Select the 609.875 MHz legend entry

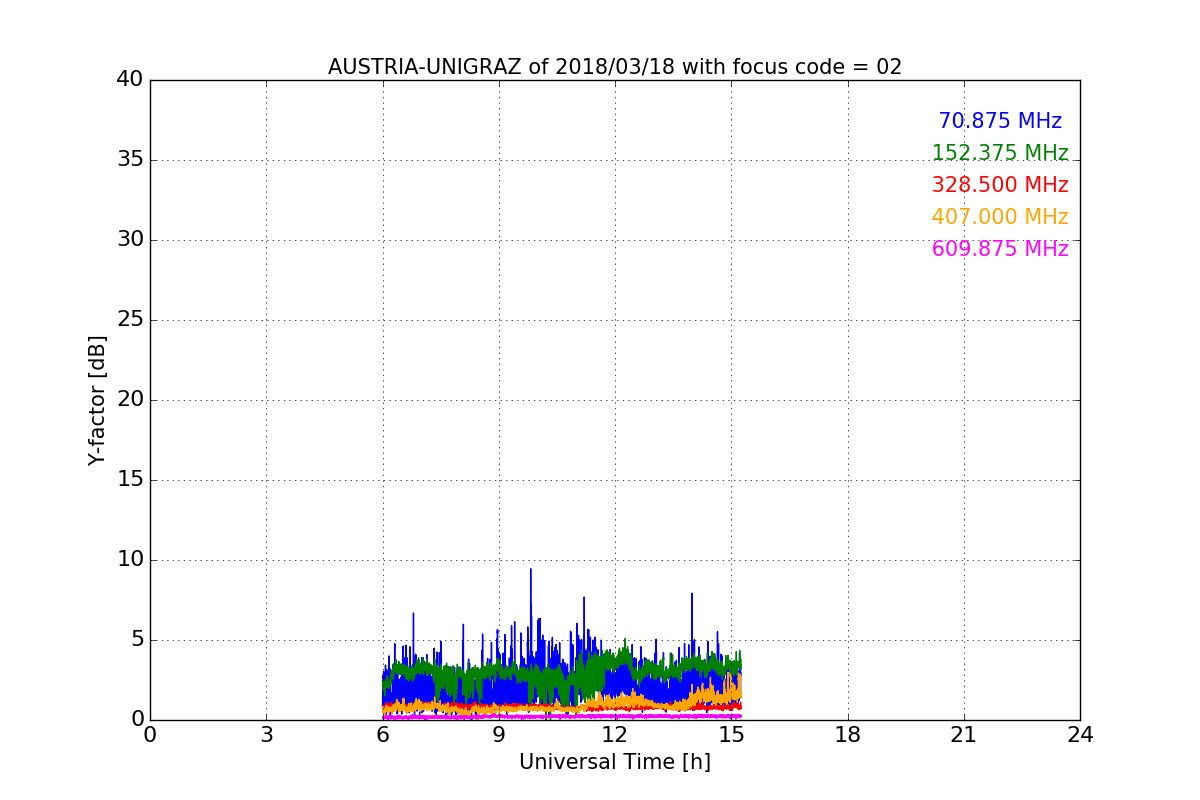[x=1000, y=249]
